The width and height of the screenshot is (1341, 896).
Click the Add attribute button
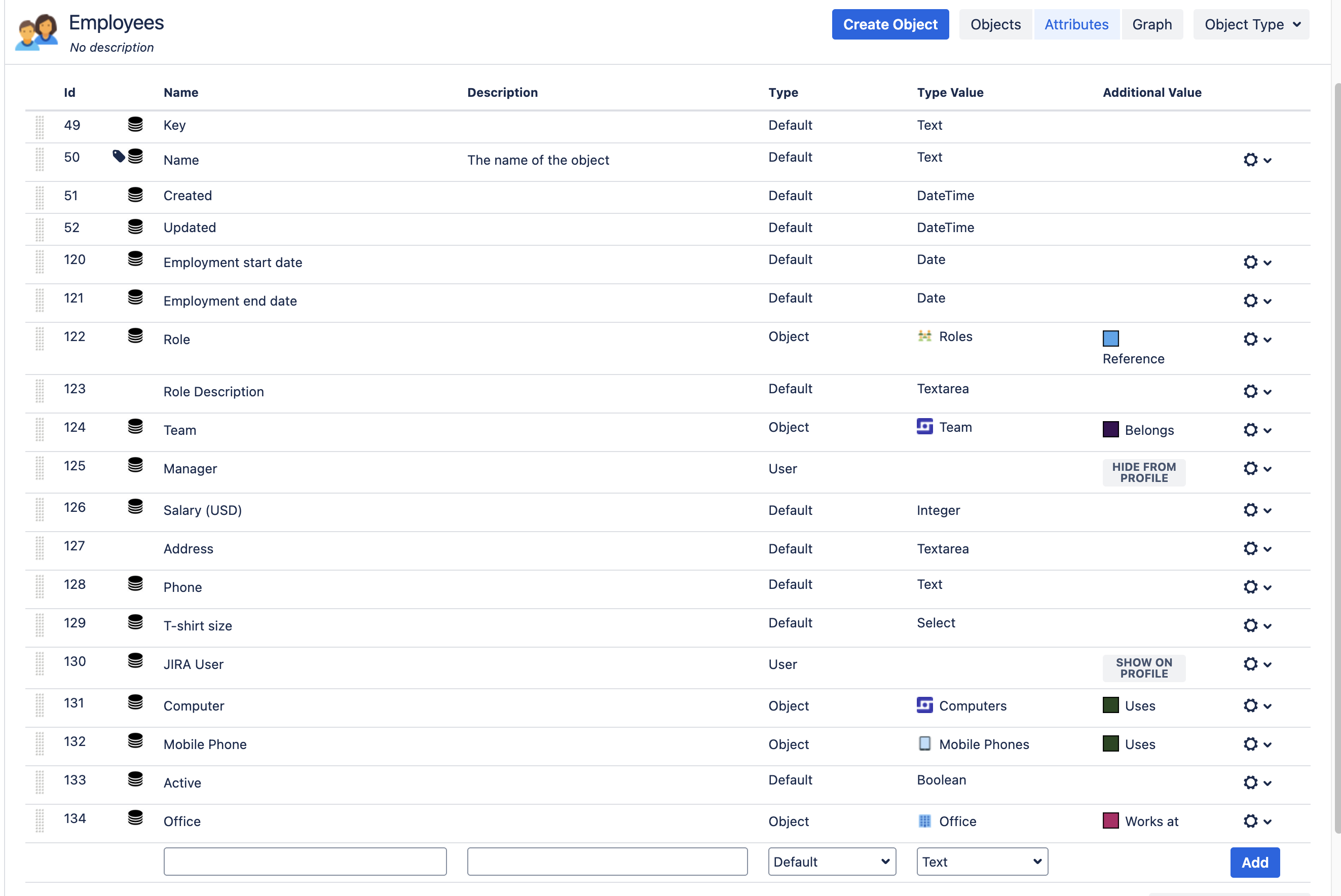point(1254,862)
